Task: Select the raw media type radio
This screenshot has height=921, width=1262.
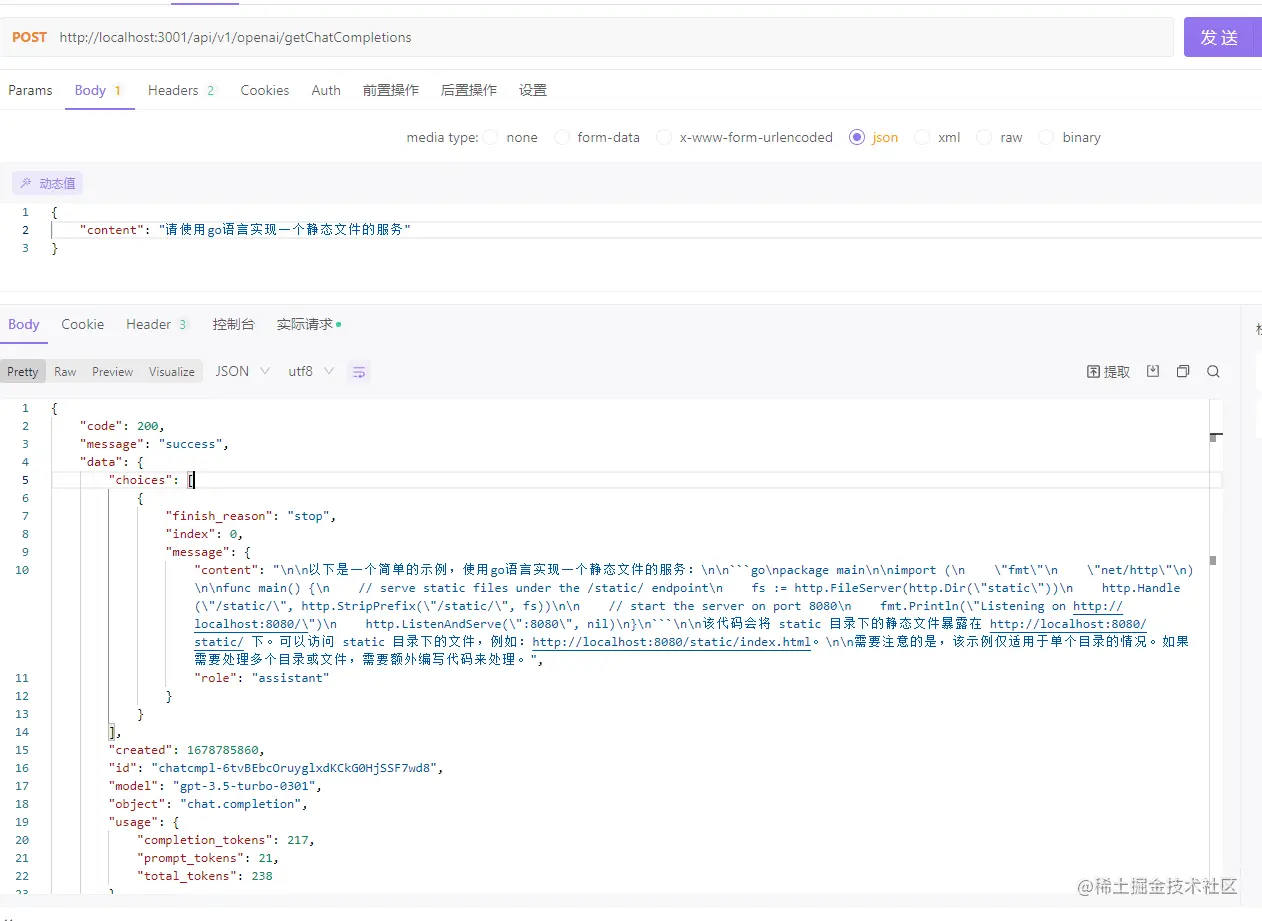Action: tap(985, 138)
